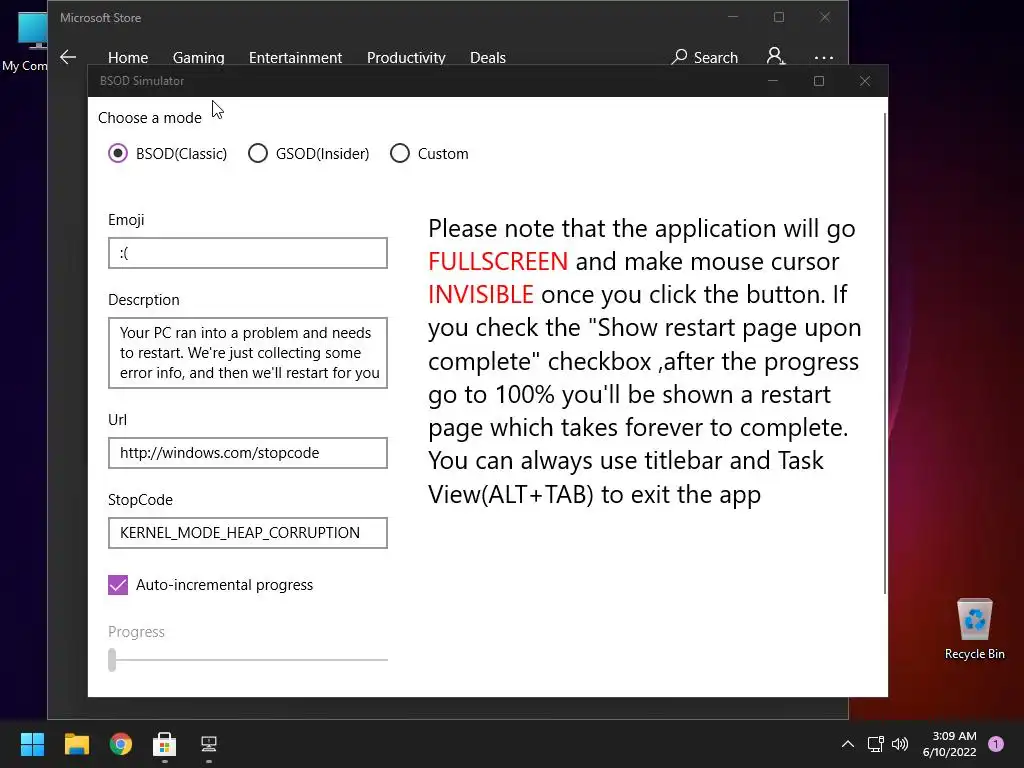Image resolution: width=1024 pixels, height=768 pixels.
Task: Open the three-dot more menu in Store
Action: click(x=824, y=57)
